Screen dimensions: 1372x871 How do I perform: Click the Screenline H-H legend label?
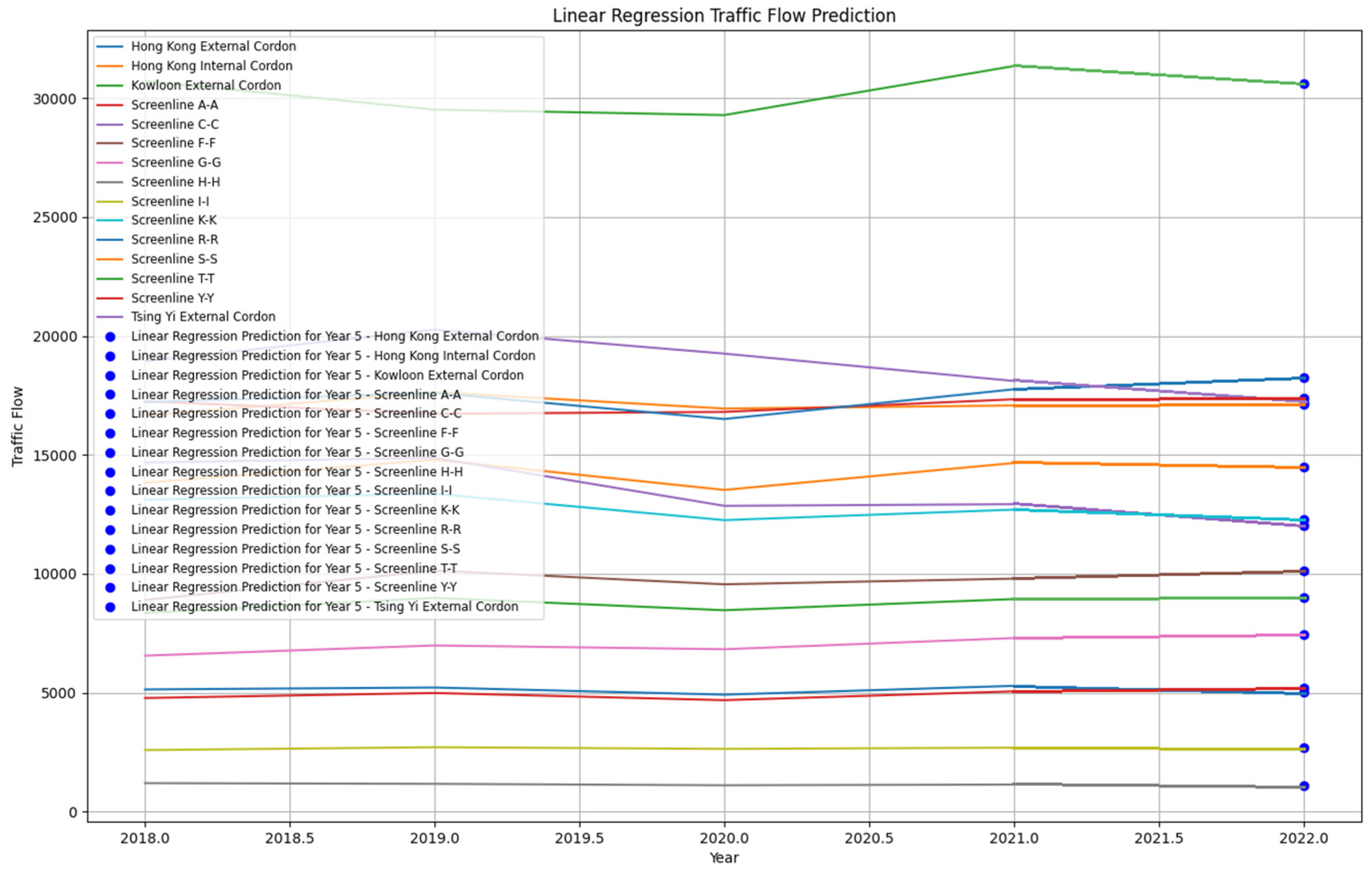tap(176, 182)
